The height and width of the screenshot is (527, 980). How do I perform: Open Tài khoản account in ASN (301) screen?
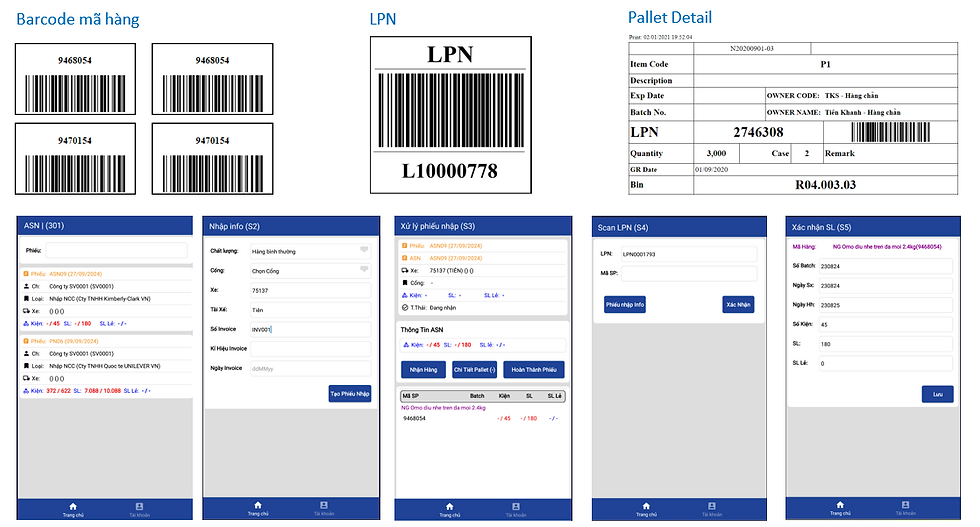(139, 509)
